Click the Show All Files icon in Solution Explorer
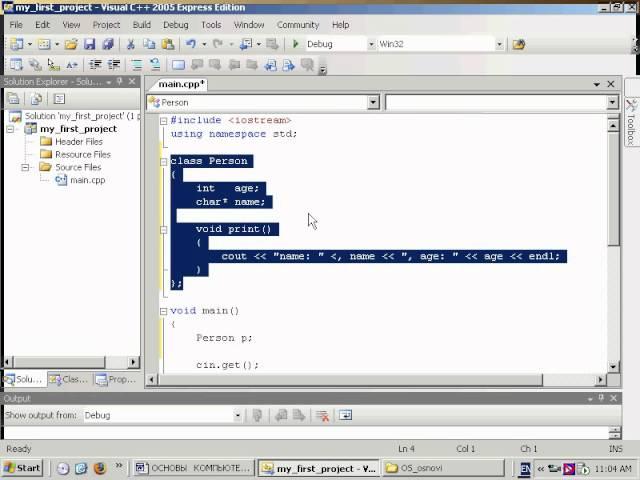The width and height of the screenshot is (640, 480). pos(36,98)
